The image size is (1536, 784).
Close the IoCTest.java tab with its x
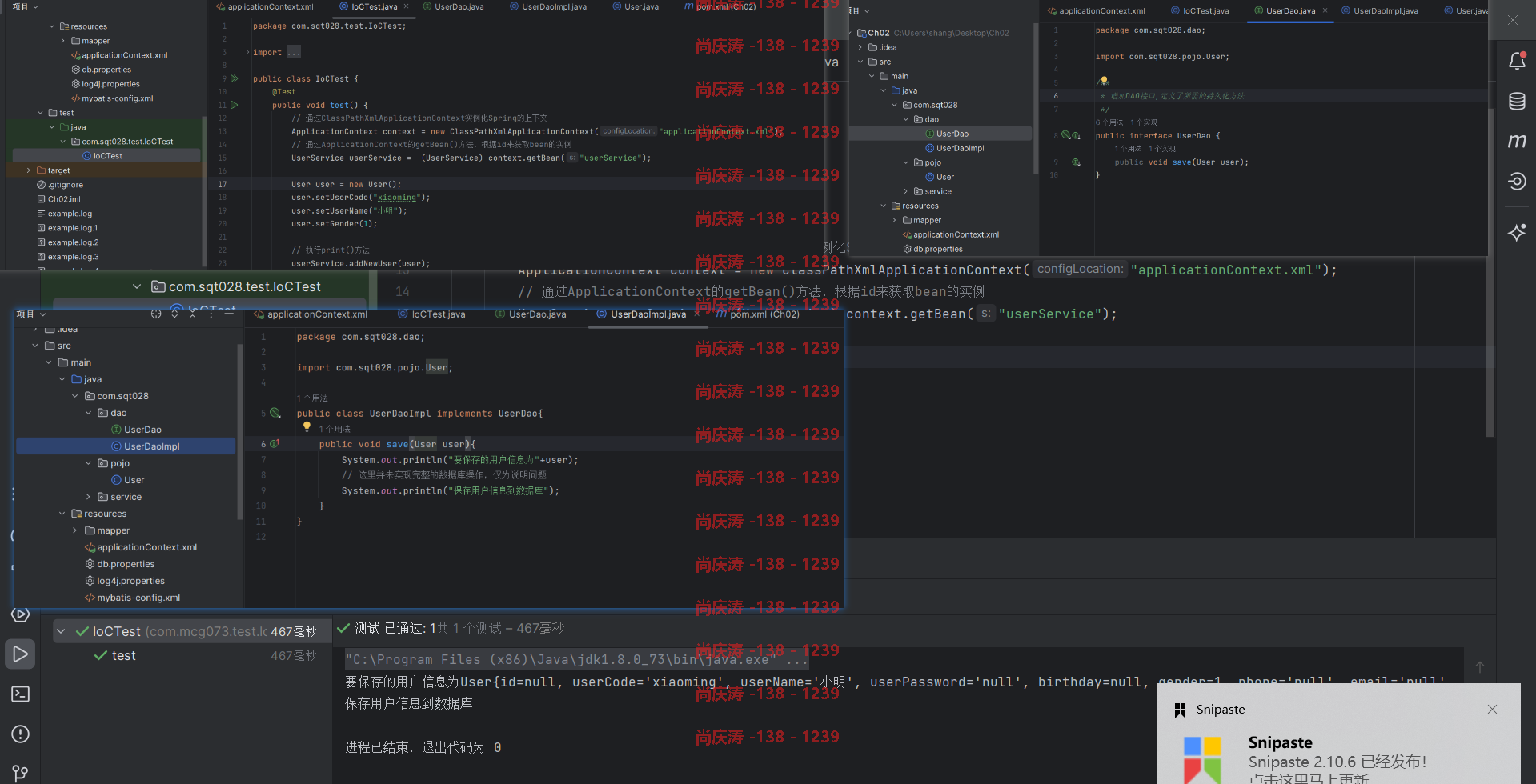point(406,6)
